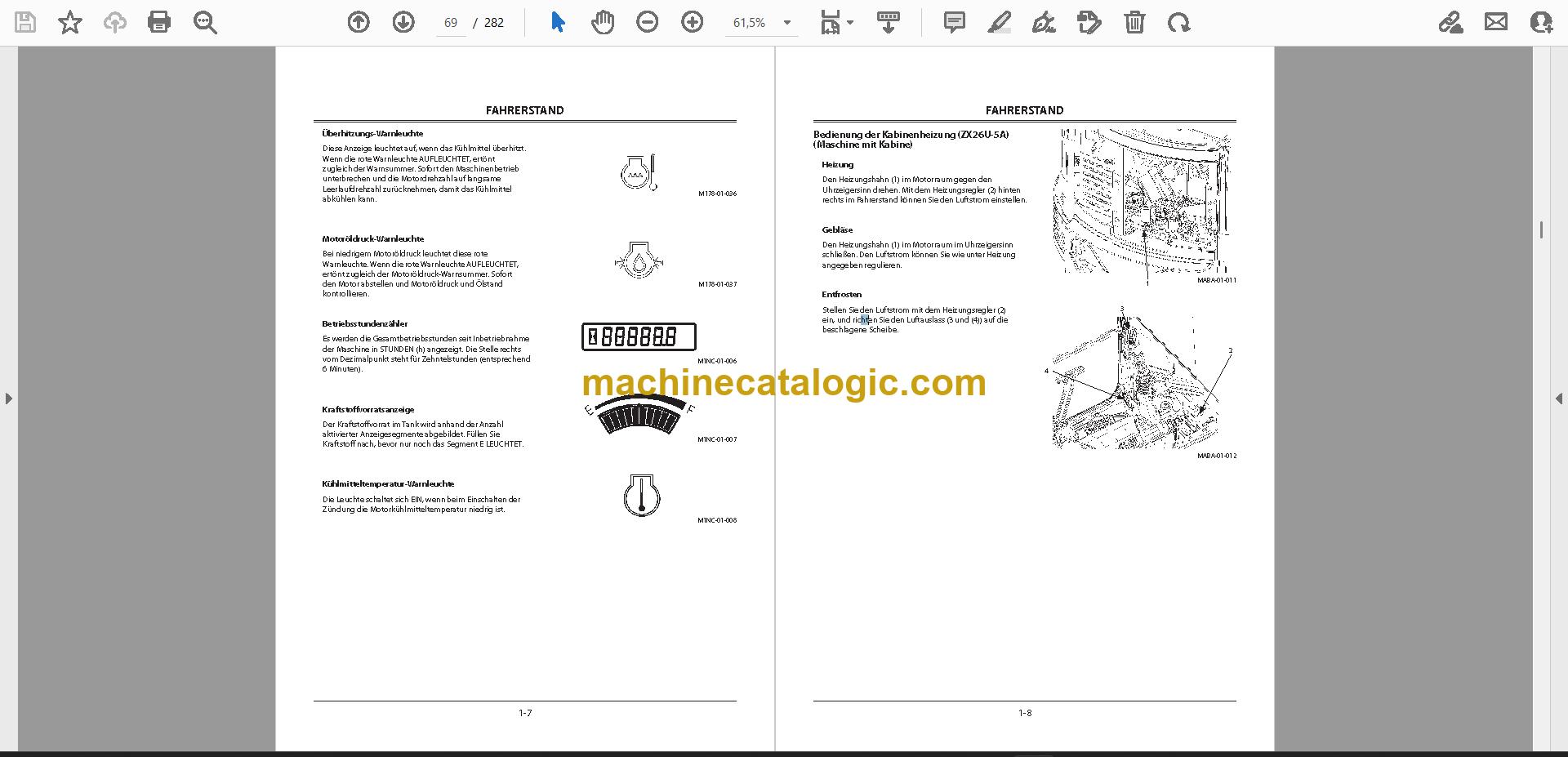Viewport: 1568px width, 757px height.
Task: Go to next page with down arrow
Action: (403, 22)
